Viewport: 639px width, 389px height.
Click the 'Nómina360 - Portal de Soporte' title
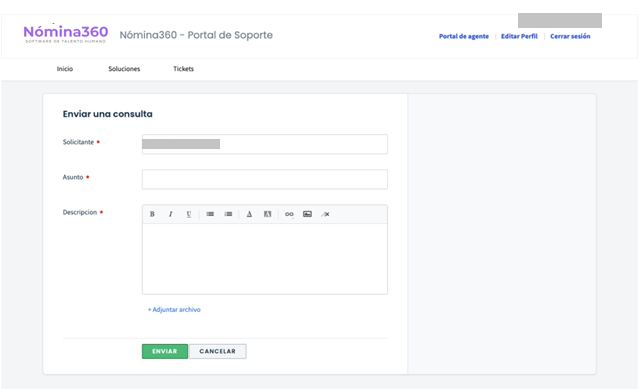coord(196,35)
